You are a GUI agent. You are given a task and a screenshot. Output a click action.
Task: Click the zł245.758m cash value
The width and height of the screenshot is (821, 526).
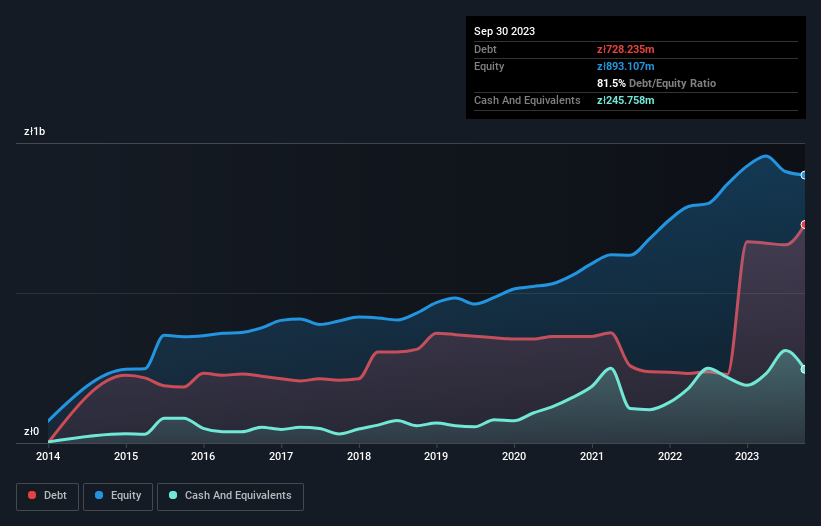click(x=626, y=100)
